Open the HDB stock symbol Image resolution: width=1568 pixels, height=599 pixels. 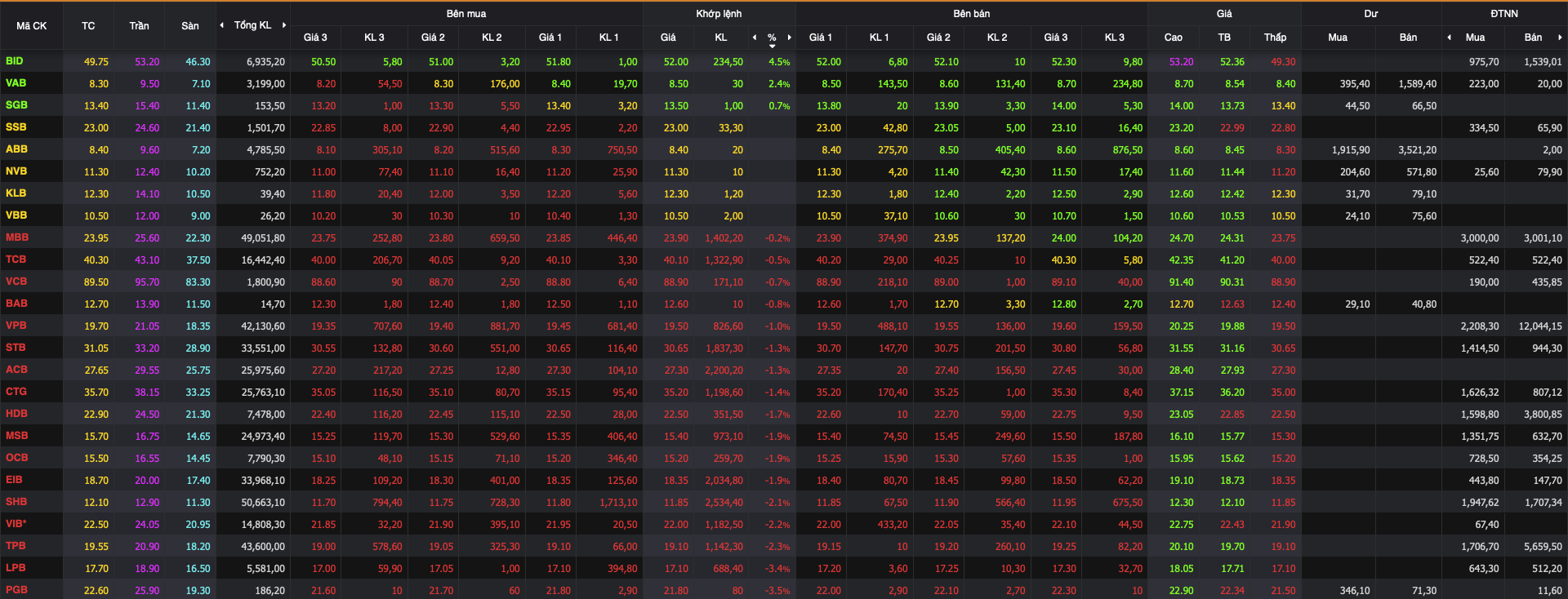pyautogui.click(x=16, y=414)
